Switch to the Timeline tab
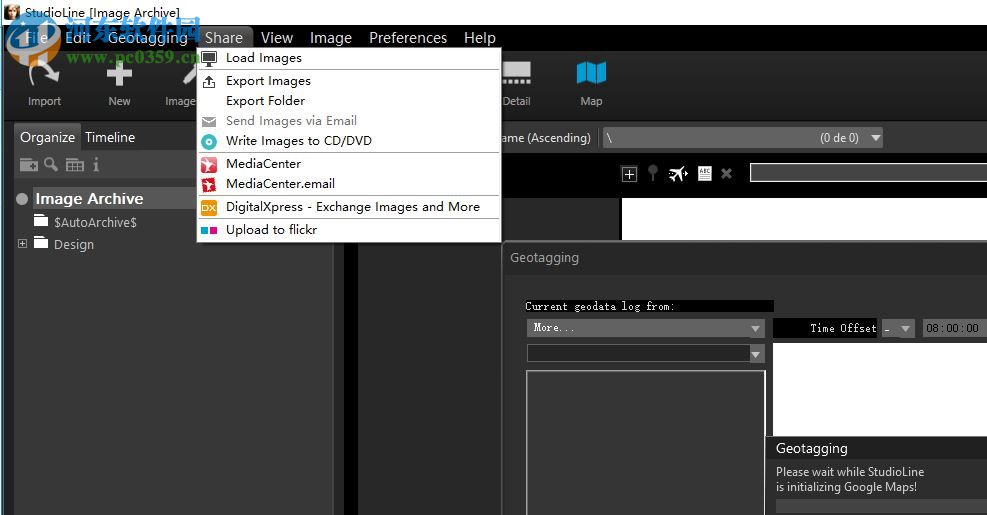The image size is (987, 515). (x=110, y=137)
